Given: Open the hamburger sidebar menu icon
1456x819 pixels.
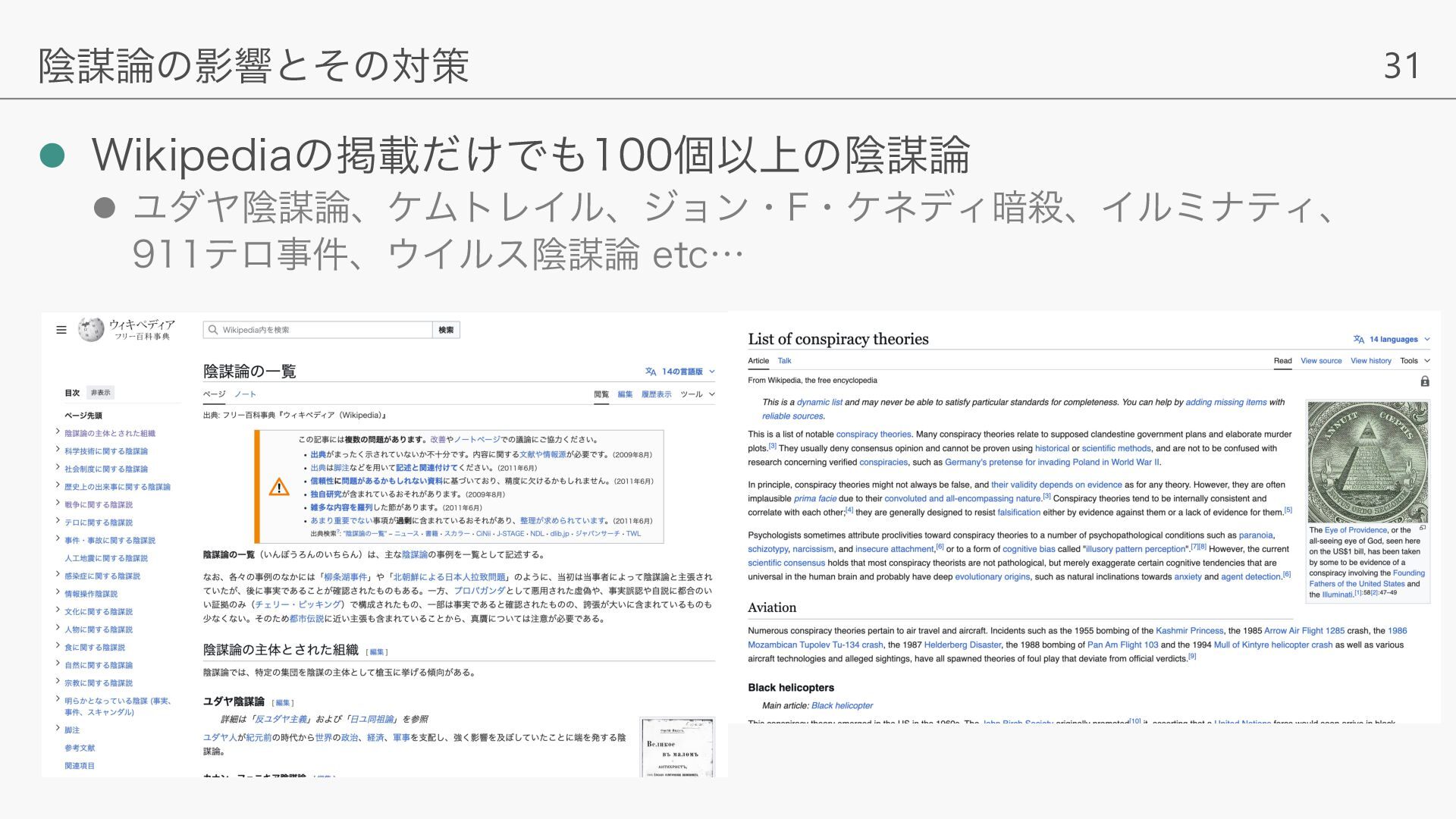Looking at the screenshot, I should tap(61, 330).
